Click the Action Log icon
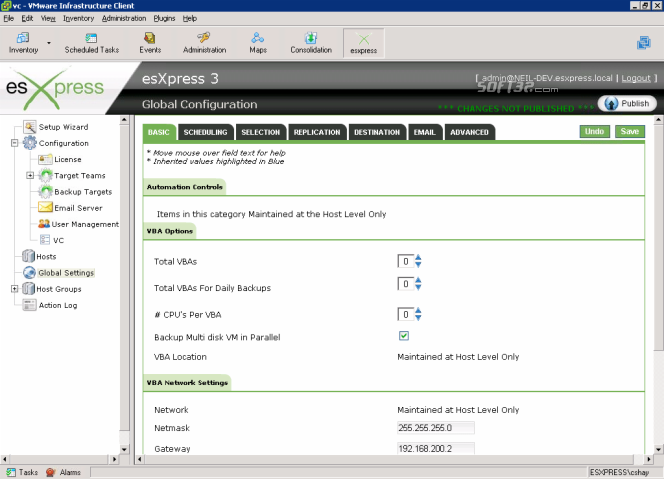 click(30, 305)
